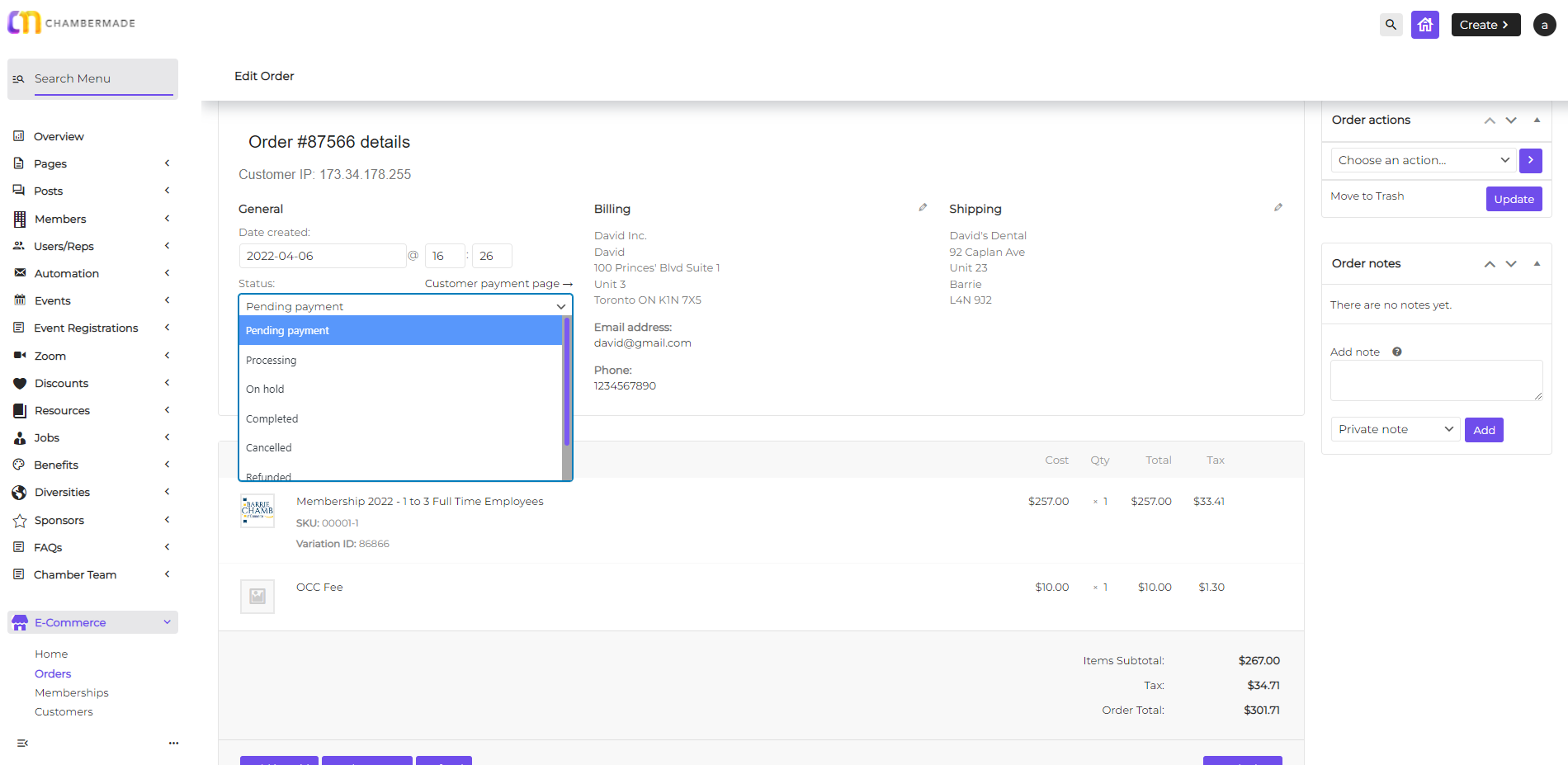
Task: Choose the On hold status option
Action: pyautogui.click(x=265, y=389)
